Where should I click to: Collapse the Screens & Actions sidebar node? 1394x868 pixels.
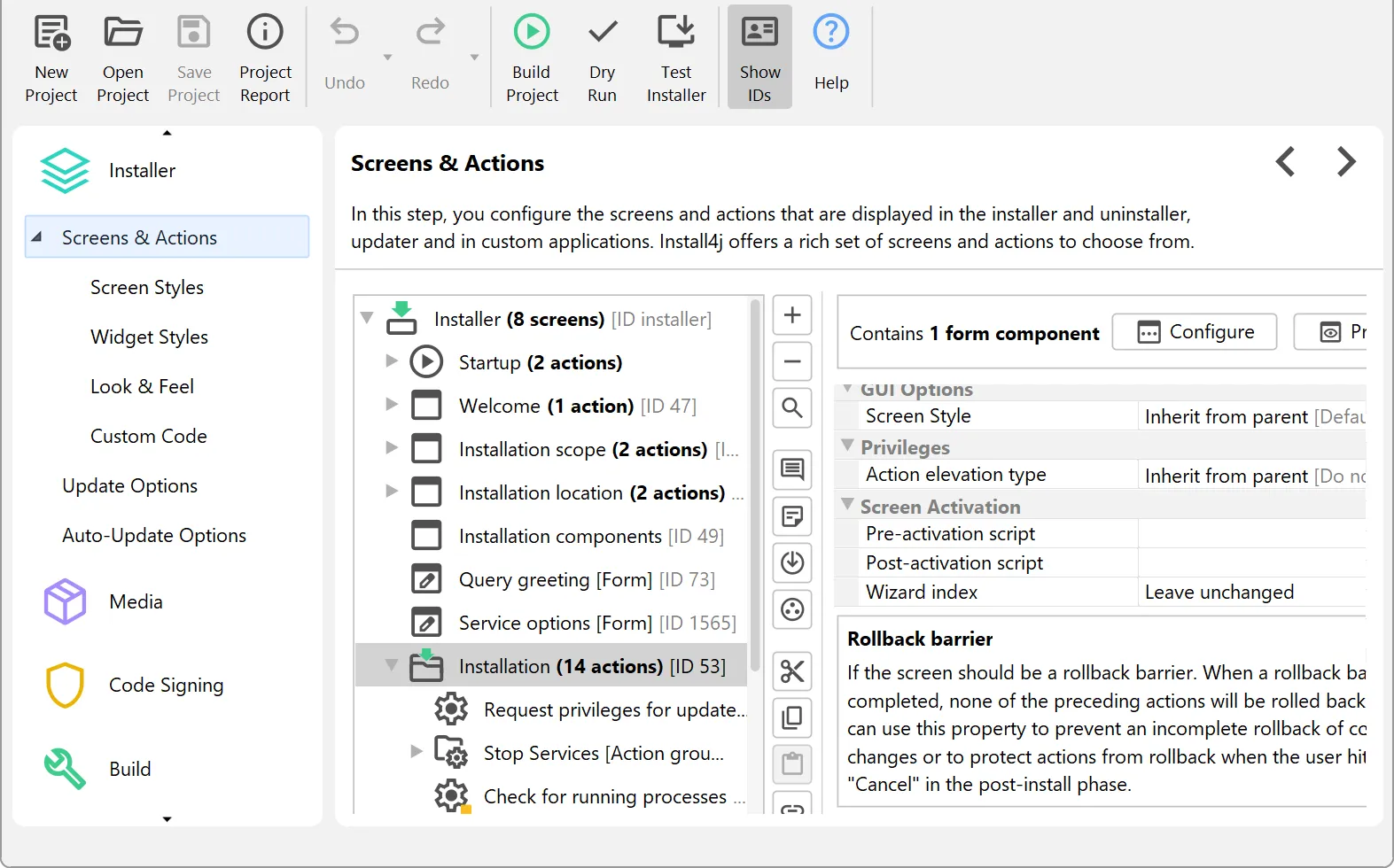(36, 237)
